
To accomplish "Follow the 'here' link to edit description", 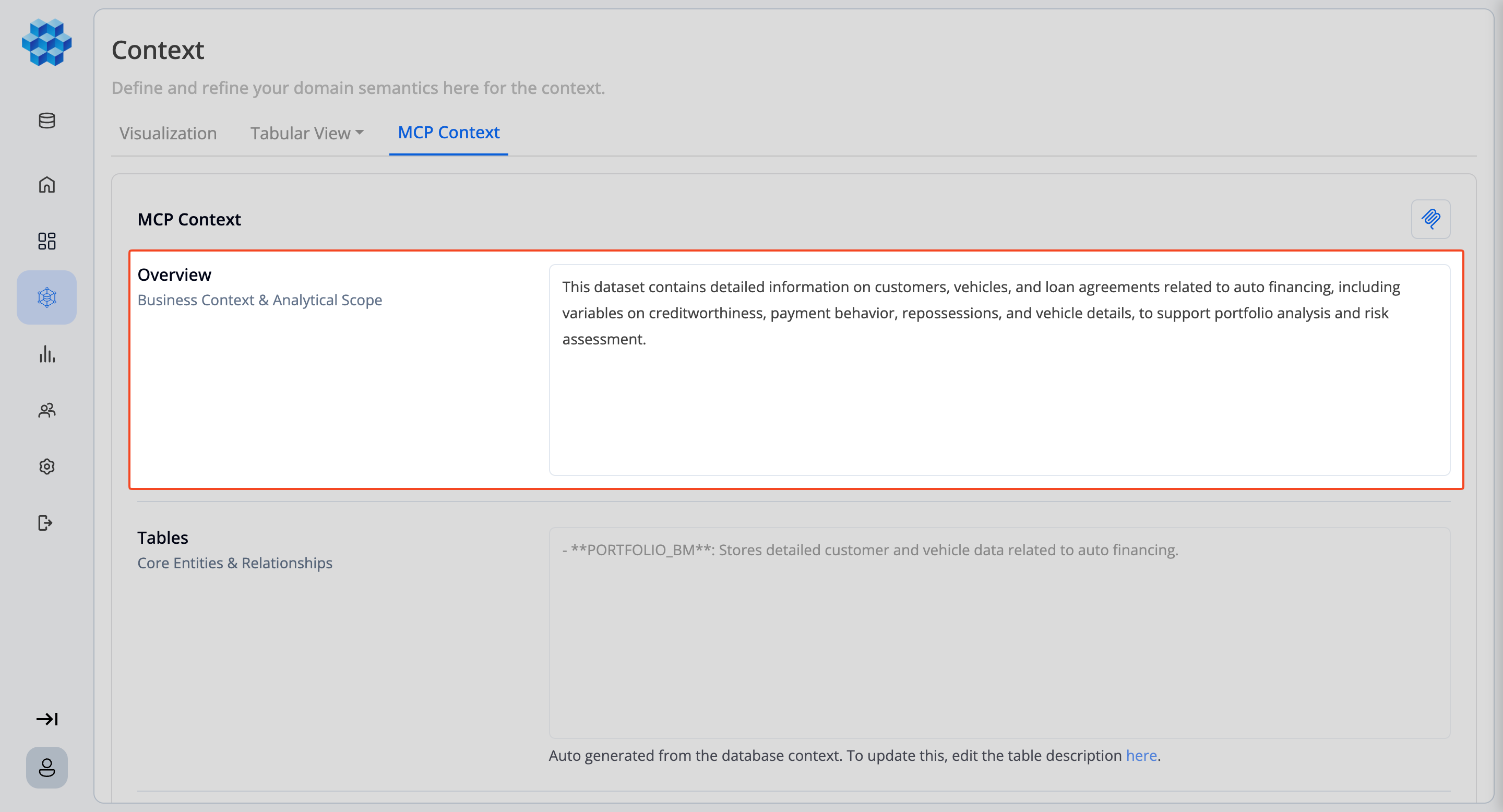I will click(x=1141, y=756).
